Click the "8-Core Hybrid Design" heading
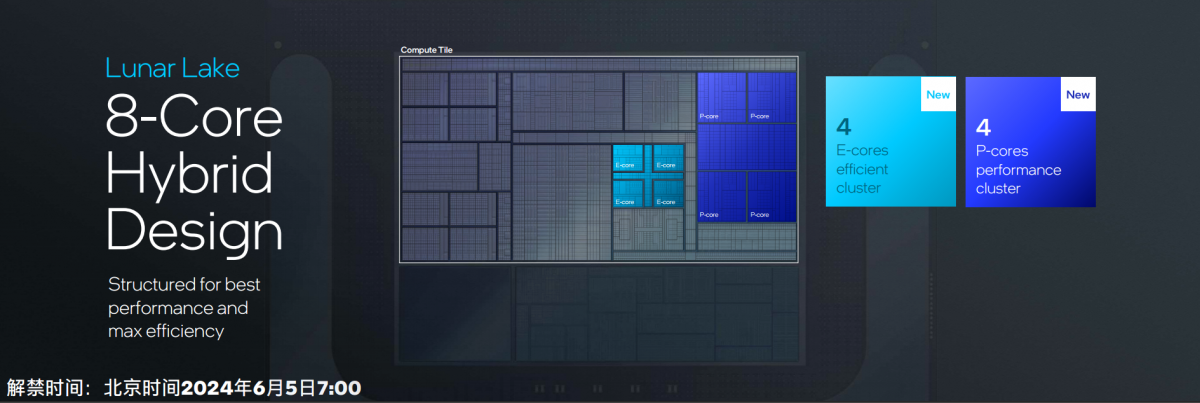Viewport: 1200px width, 403px height. tap(194, 175)
